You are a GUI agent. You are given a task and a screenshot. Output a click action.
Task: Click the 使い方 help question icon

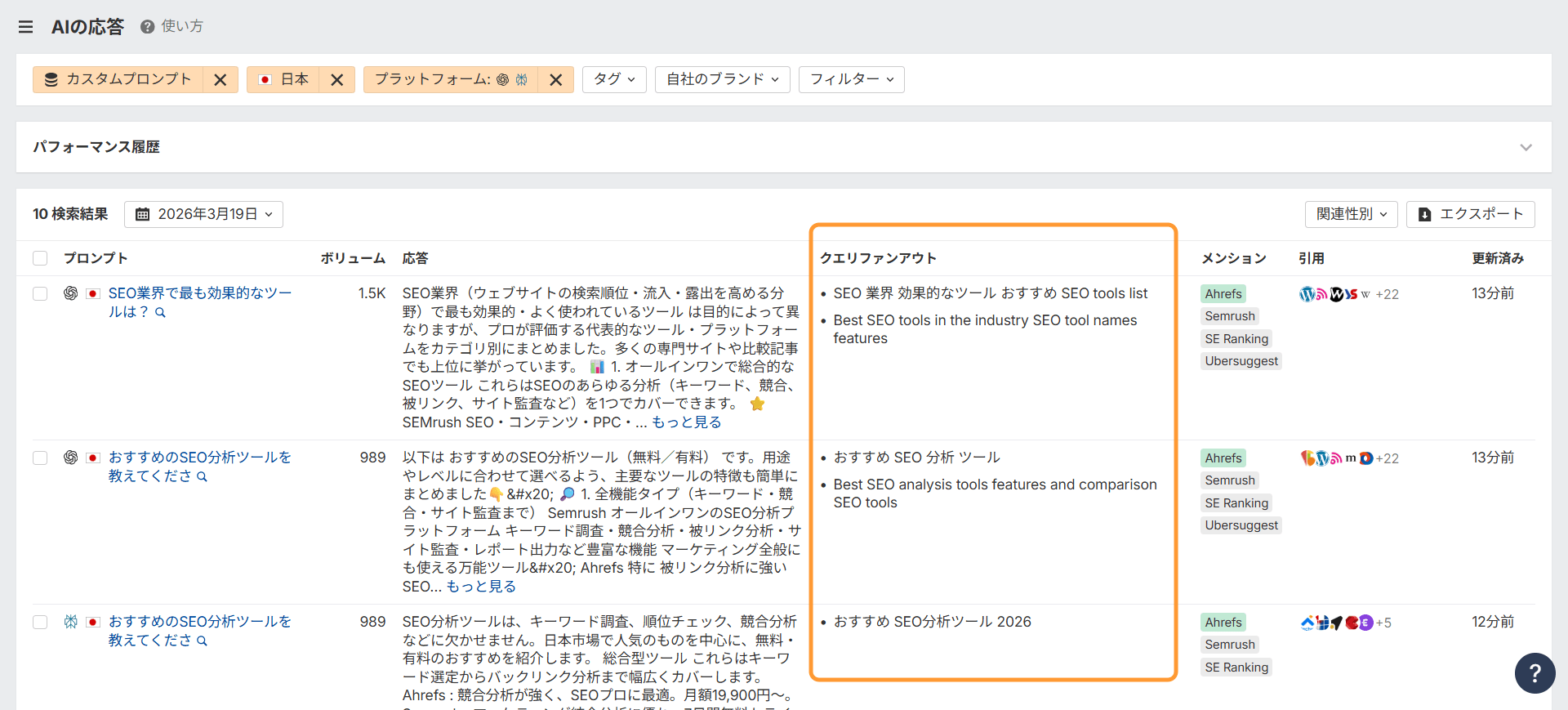pos(147,27)
